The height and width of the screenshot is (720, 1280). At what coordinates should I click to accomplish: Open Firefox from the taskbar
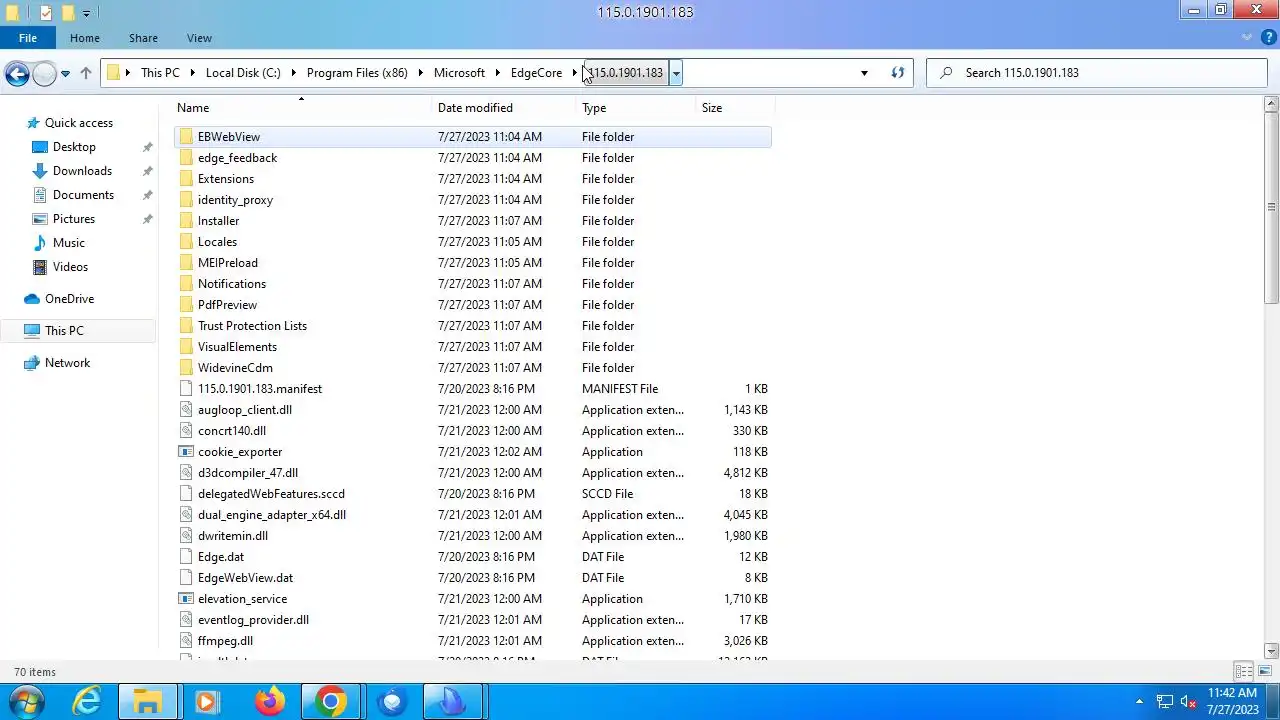pos(269,702)
